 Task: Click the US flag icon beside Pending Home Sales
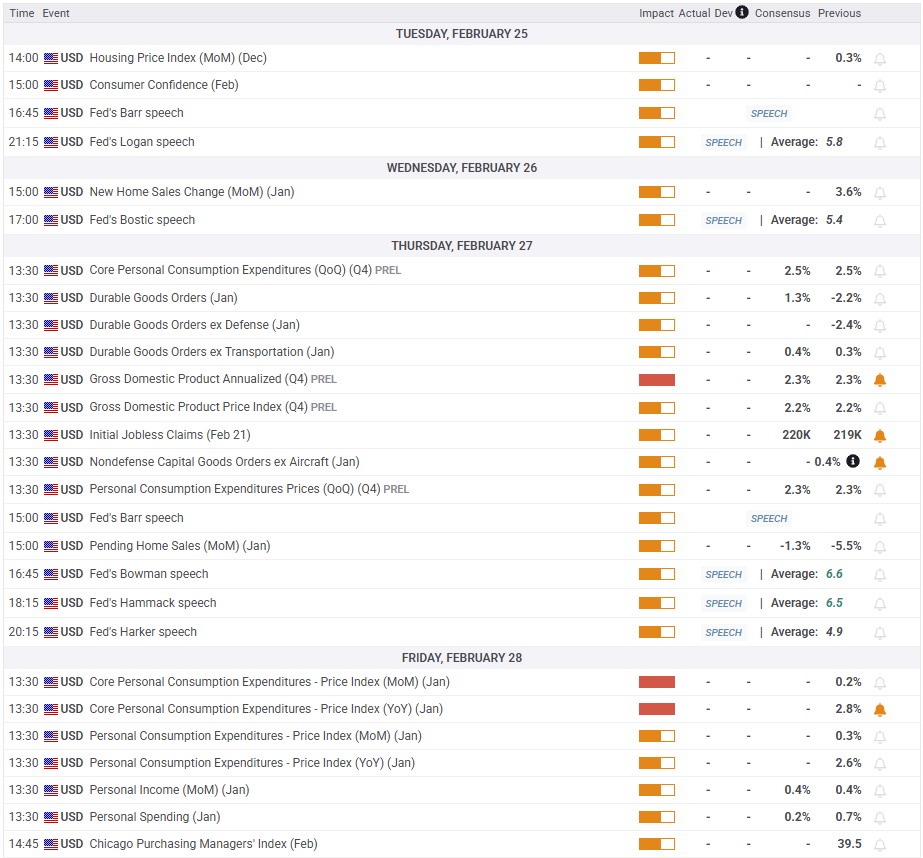pos(51,546)
